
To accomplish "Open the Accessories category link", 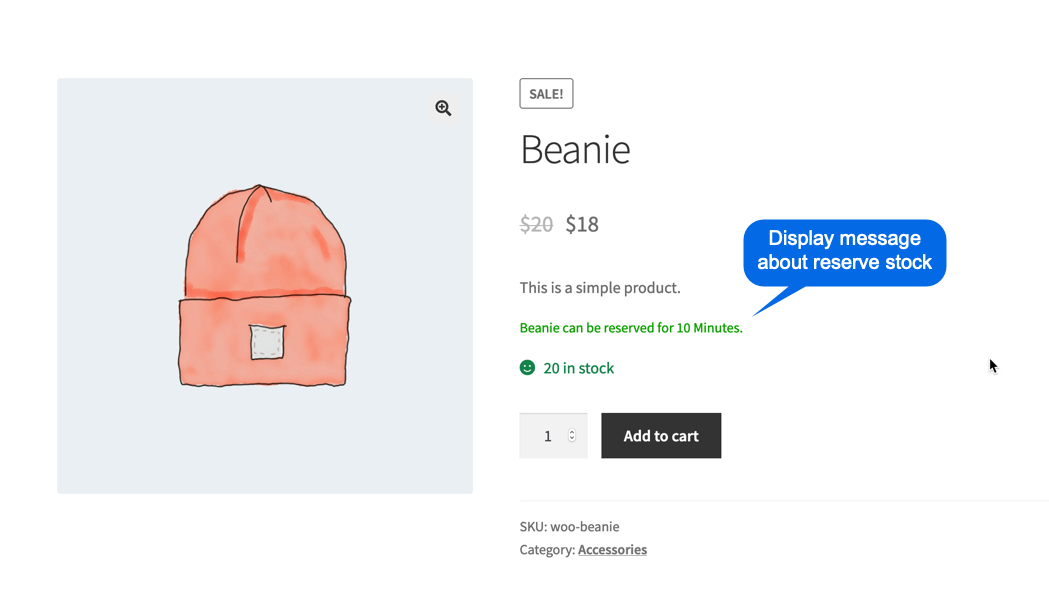I will click(x=612, y=550).
